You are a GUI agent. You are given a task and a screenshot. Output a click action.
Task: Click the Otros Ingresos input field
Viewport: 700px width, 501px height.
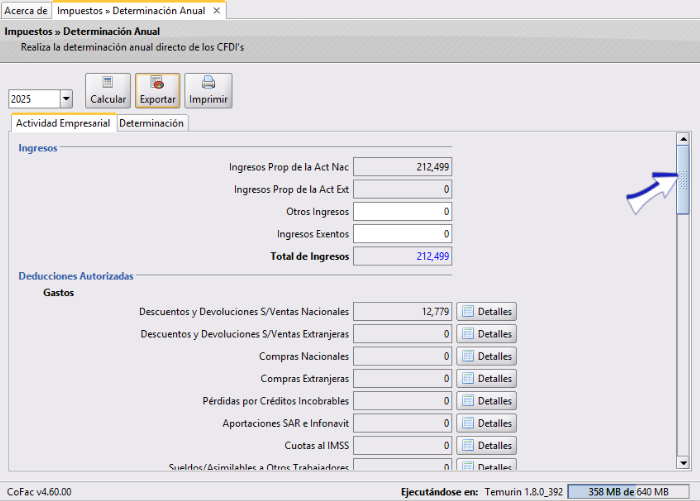coord(402,212)
